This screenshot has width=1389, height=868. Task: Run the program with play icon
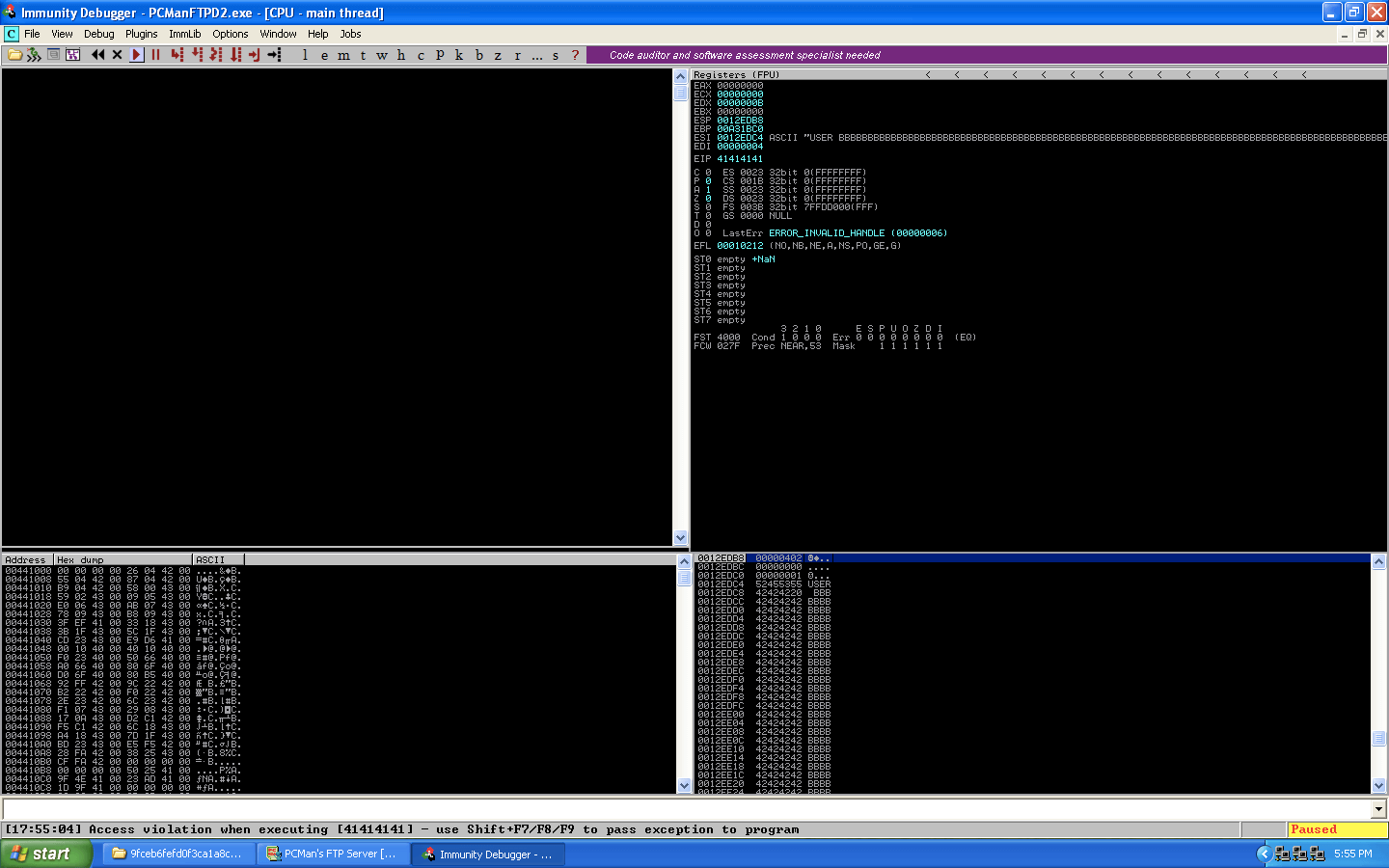coord(136,55)
